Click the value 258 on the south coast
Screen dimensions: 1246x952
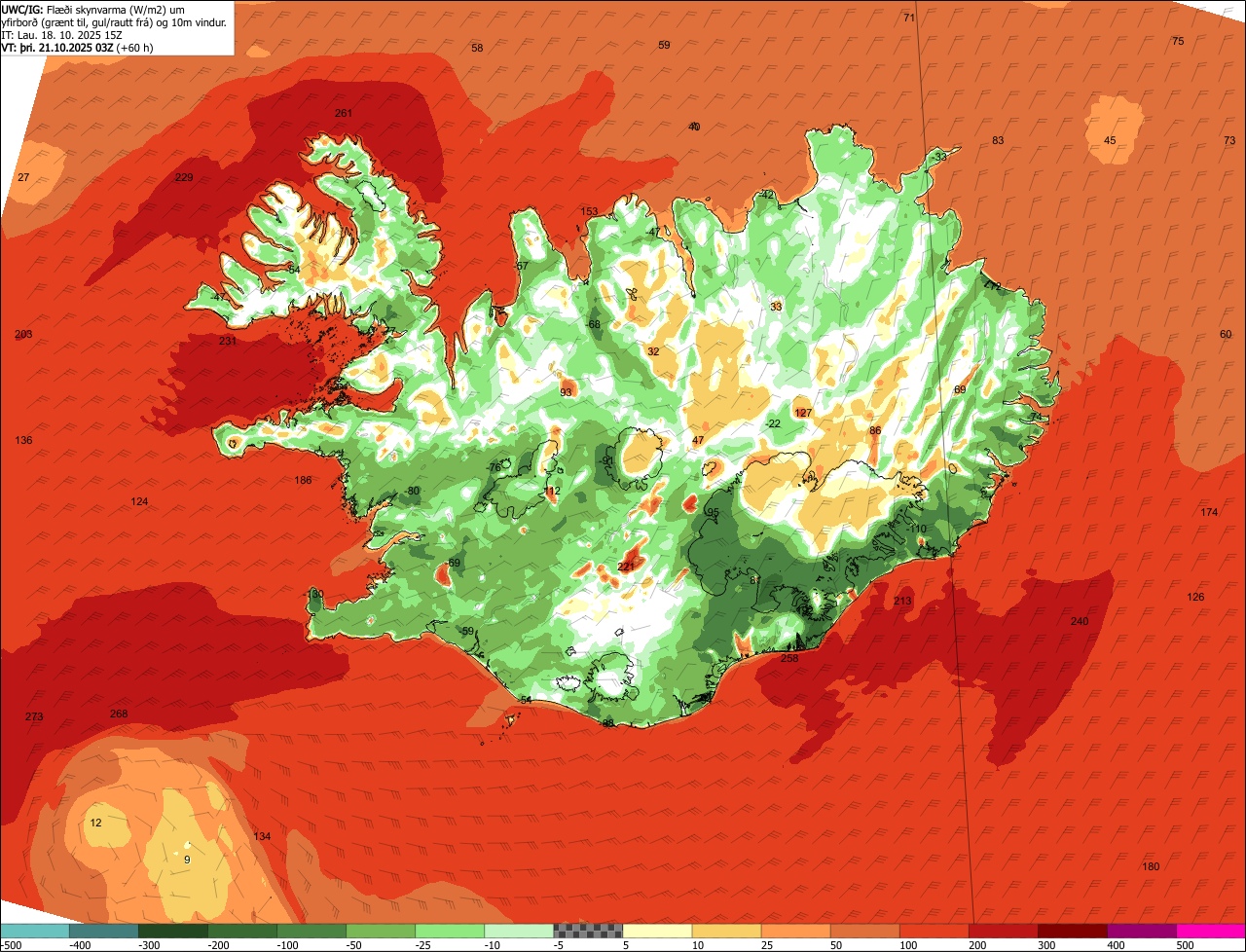pyautogui.click(x=789, y=658)
